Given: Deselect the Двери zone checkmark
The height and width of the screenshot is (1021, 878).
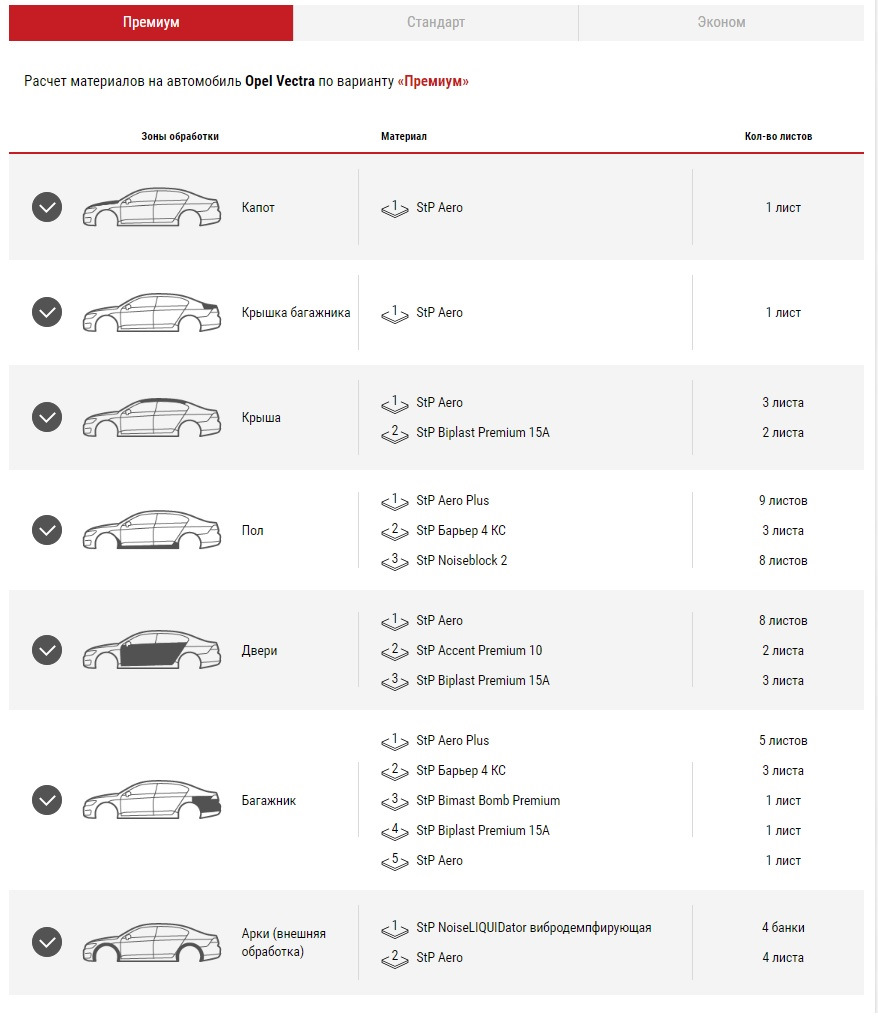Looking at the screenshot, I should pyautogui.click(x=47, y=650).
